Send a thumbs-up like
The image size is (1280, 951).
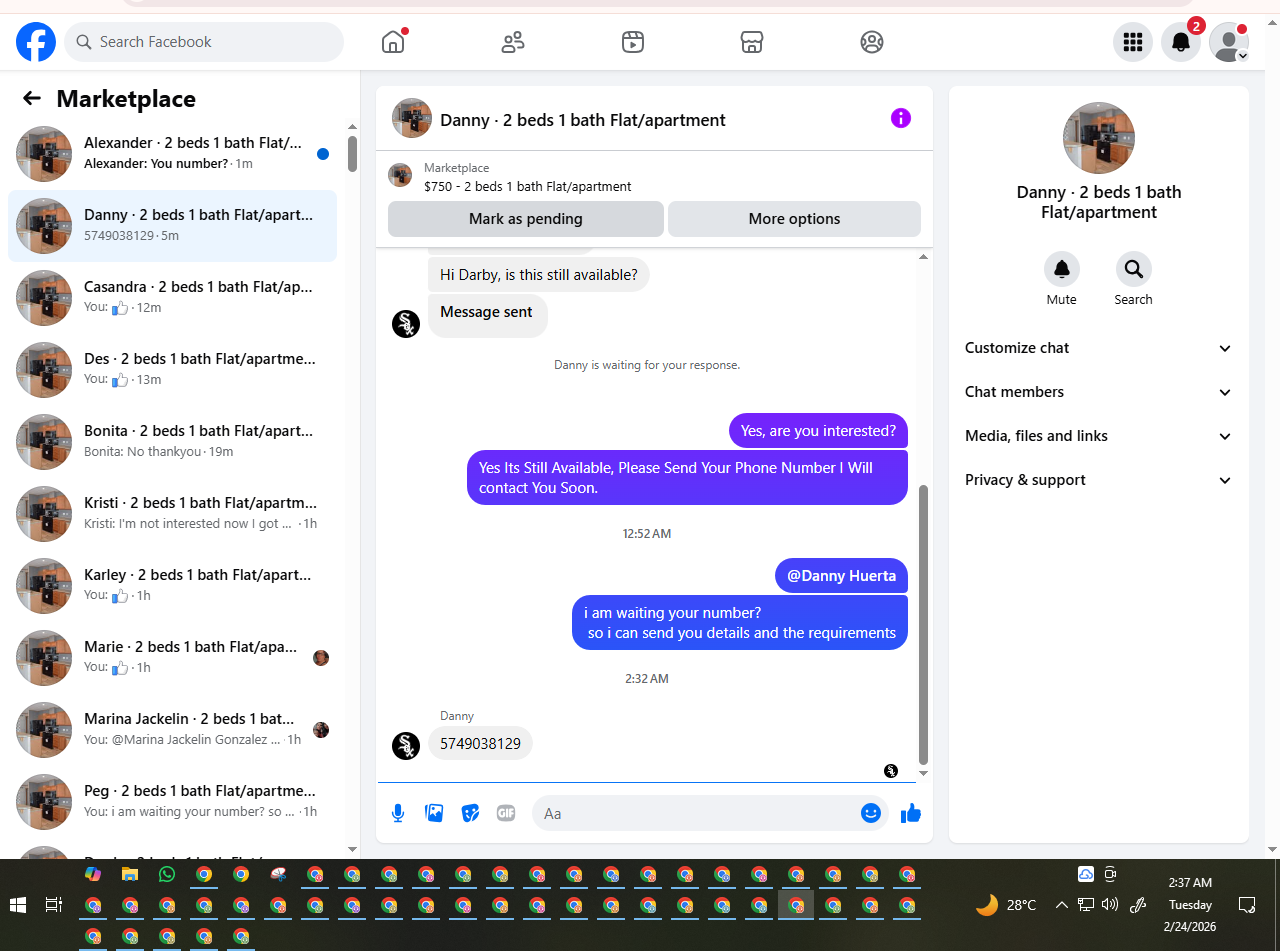pyautogui.click(x=910, y=813)
